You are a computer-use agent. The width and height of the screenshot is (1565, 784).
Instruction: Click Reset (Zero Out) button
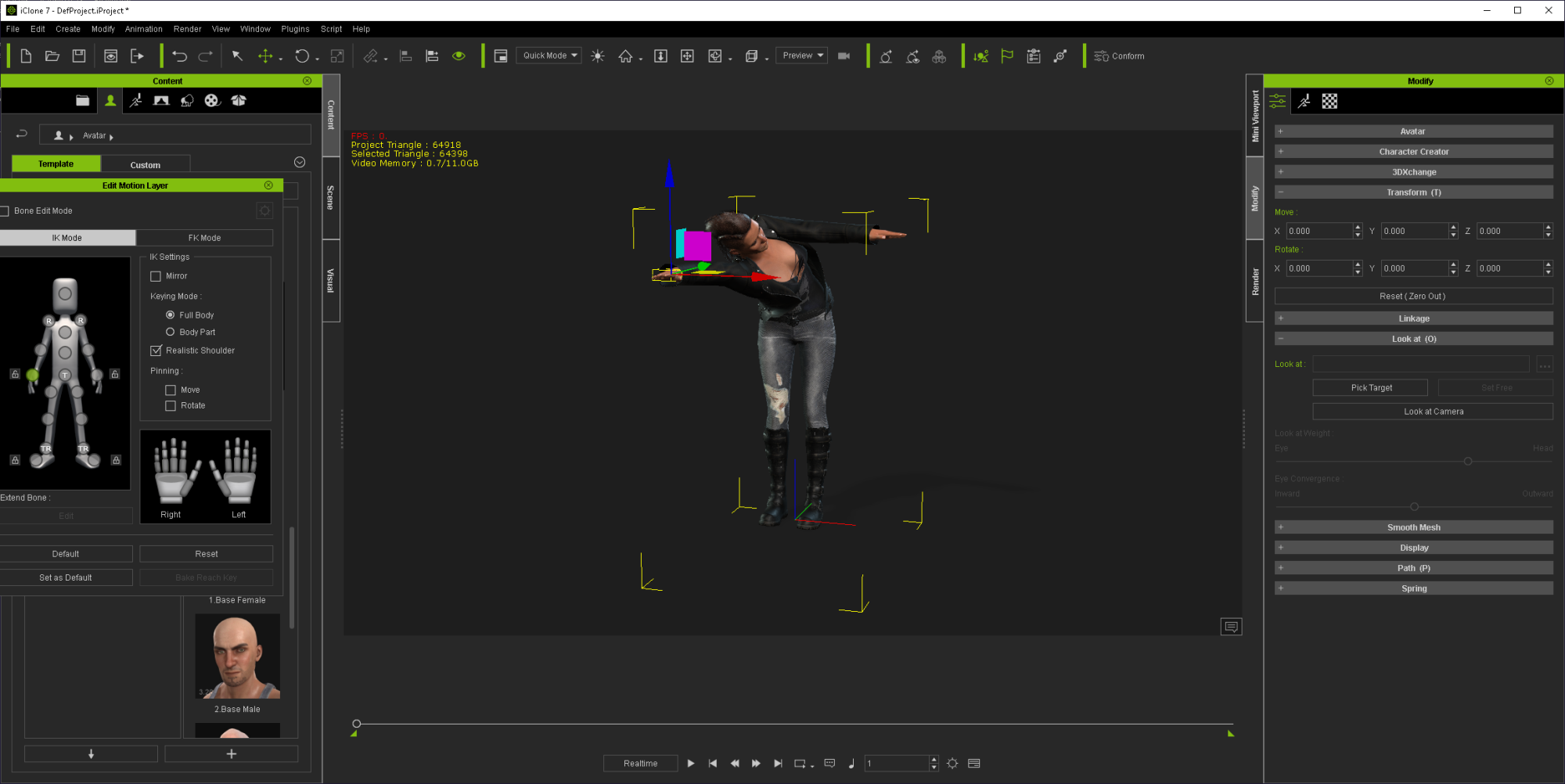pyautogui.click(x=1413, y=297)
